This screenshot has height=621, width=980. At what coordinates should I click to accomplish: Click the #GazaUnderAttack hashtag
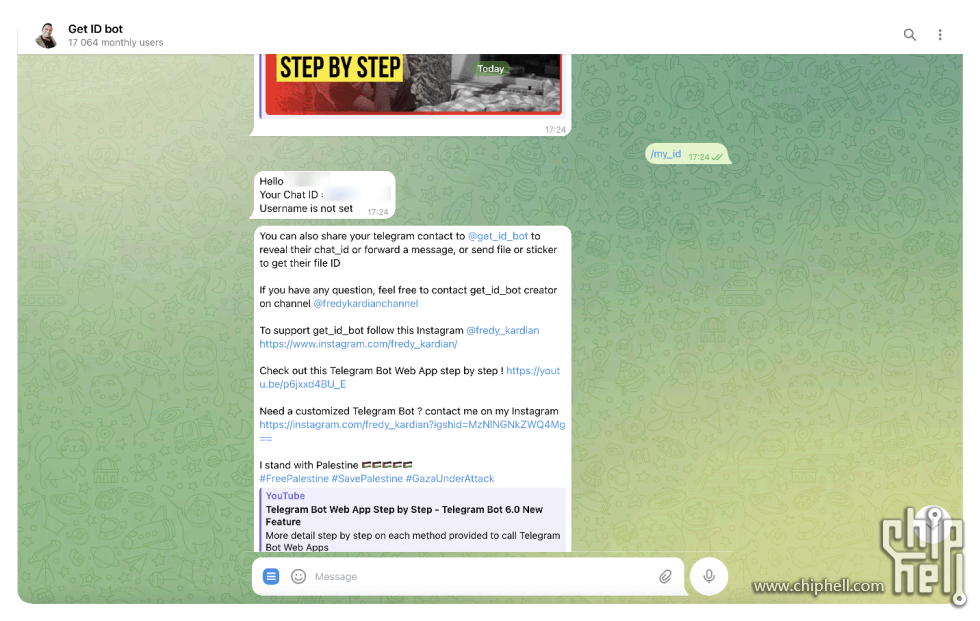[450, 479]
